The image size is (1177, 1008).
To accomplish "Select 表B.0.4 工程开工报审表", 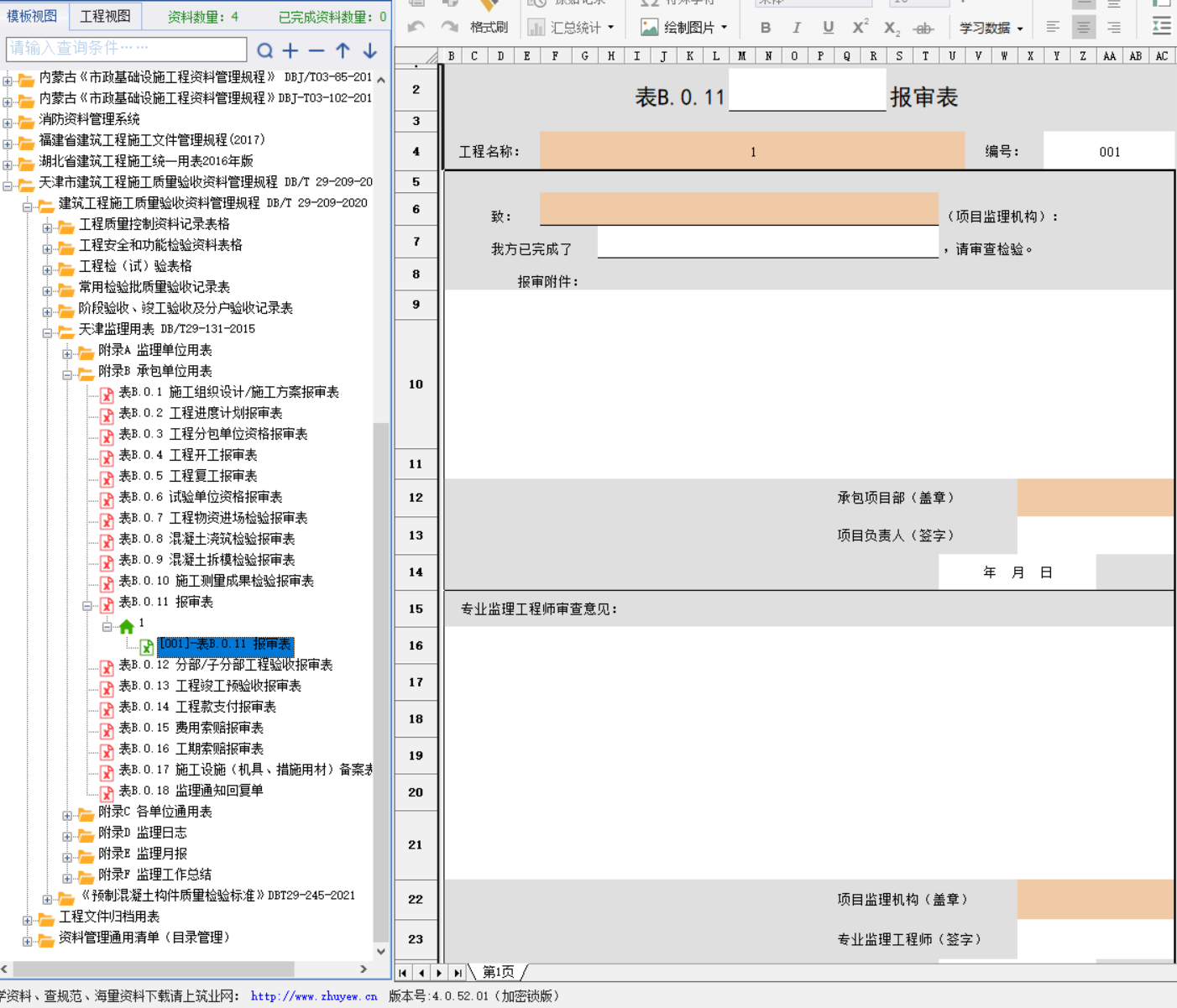I will tap(187, 455).
